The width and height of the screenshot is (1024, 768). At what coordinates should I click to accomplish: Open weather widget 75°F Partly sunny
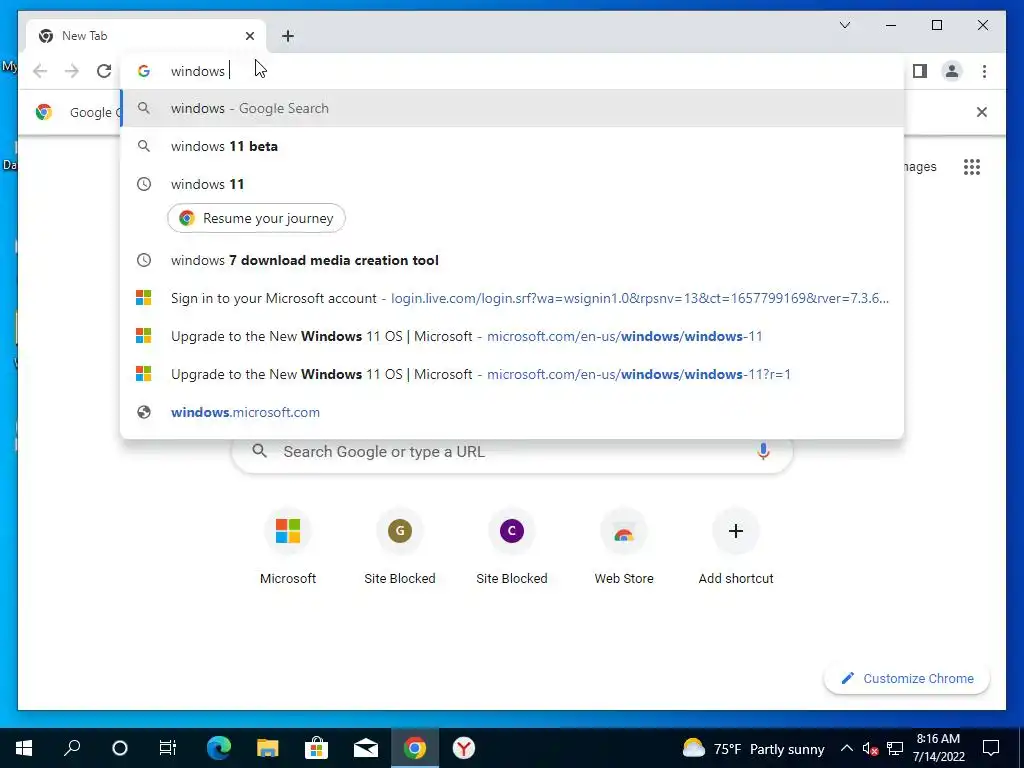tap(753, 748)
